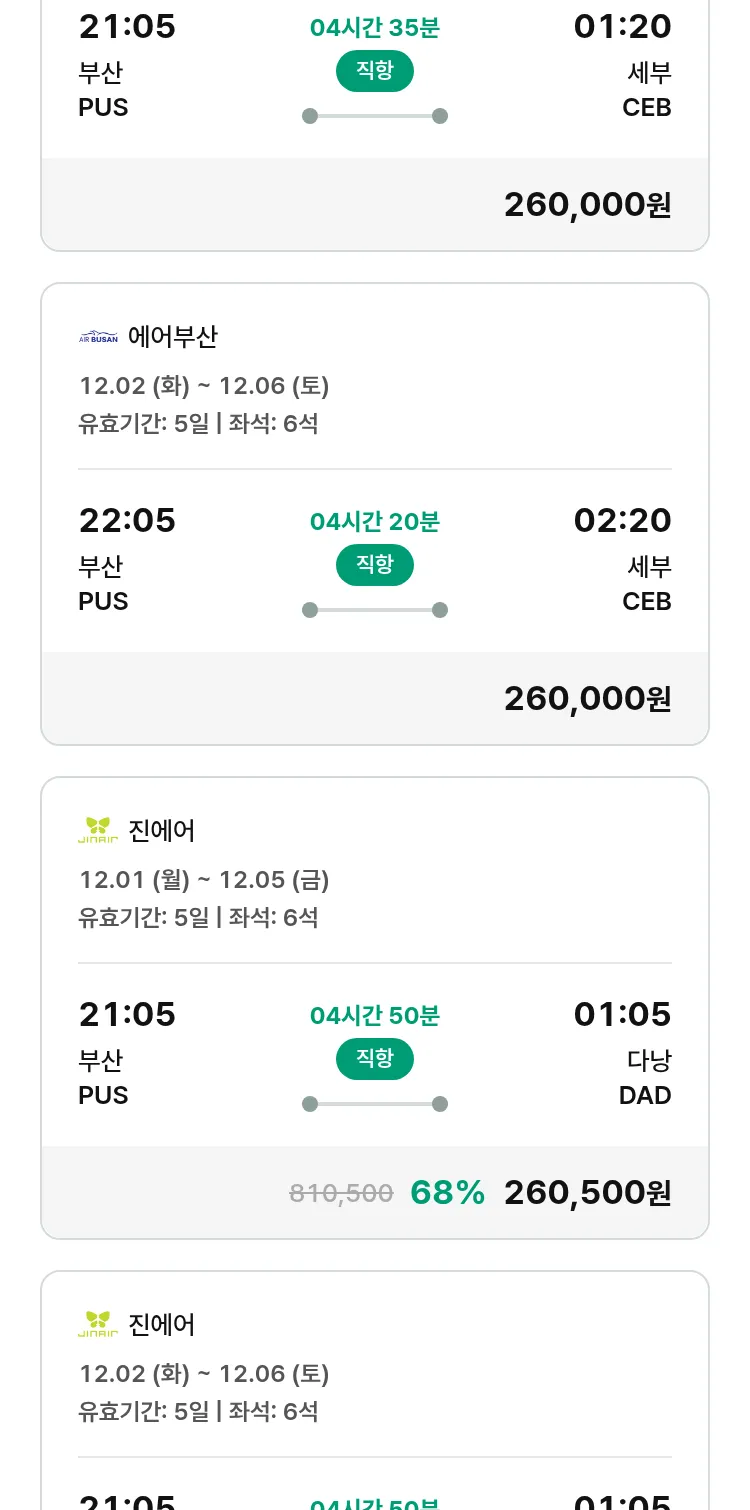
Task: Tap the 직항 badge on the 22:05 flight
Action: tap(374, 565)
